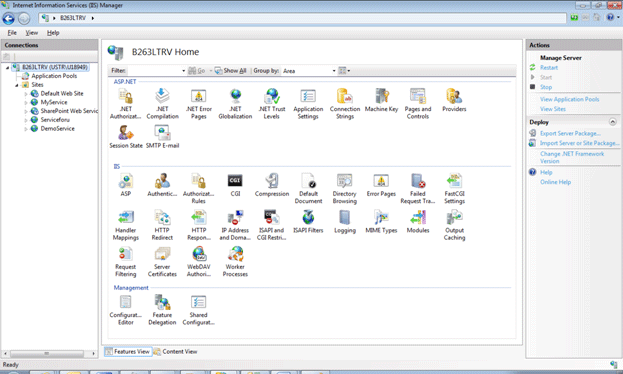Screen dimensions: 623x374
Task: Collapse the Sites tree node
Action: click(x=17, y=85)
